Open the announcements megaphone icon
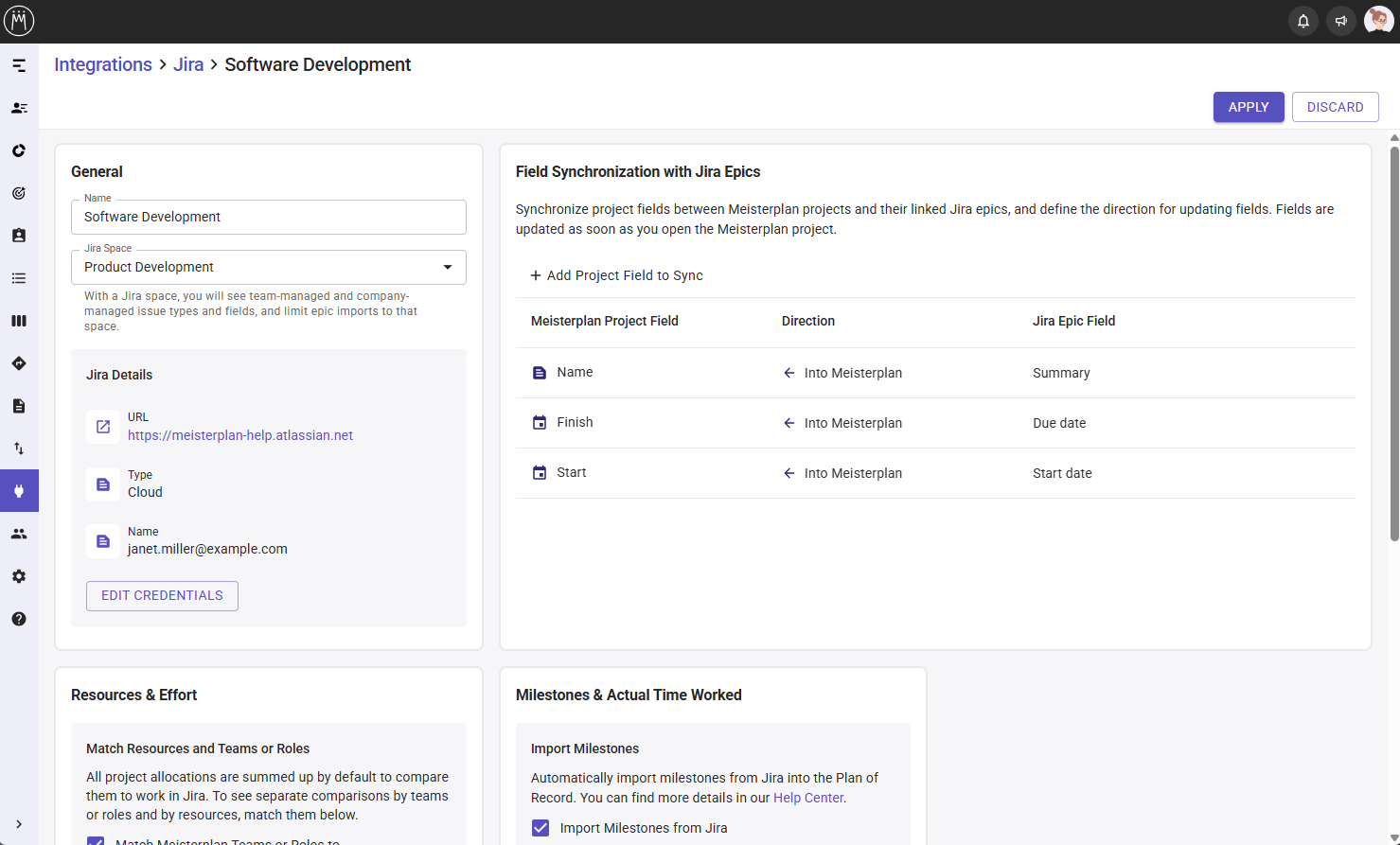 point(1341,21)
